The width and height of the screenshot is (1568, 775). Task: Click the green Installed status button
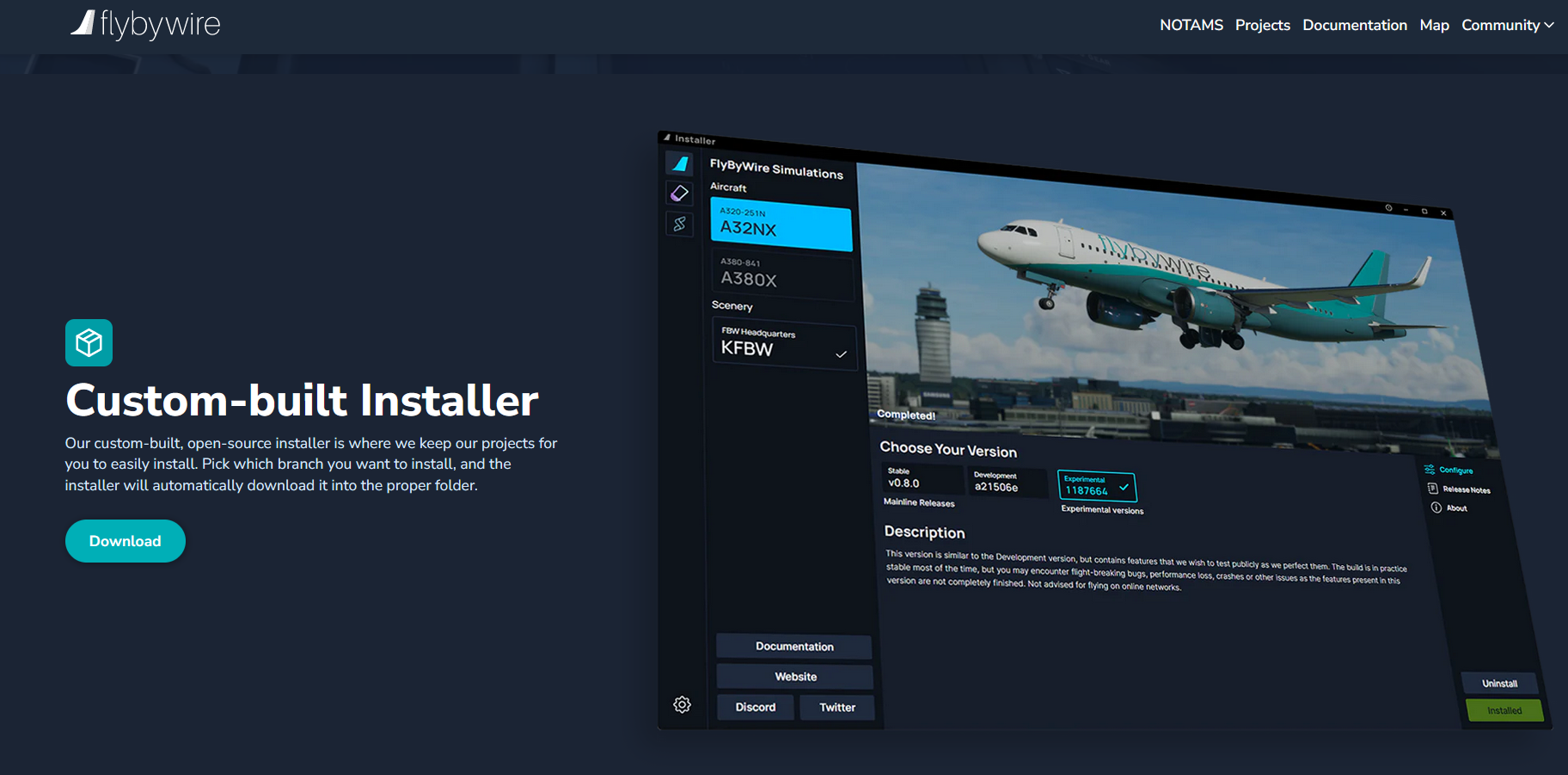(x=1504, y=710)
